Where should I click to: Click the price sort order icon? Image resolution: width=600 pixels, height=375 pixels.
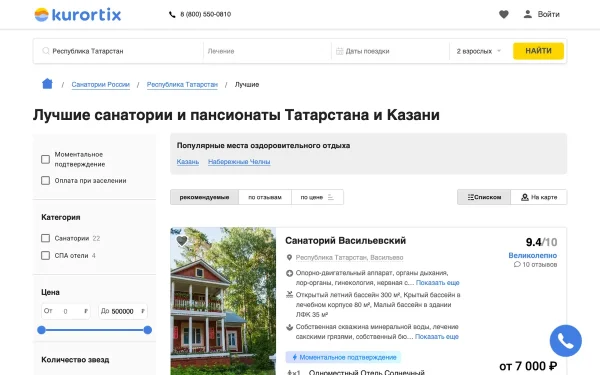pos(331,197)
